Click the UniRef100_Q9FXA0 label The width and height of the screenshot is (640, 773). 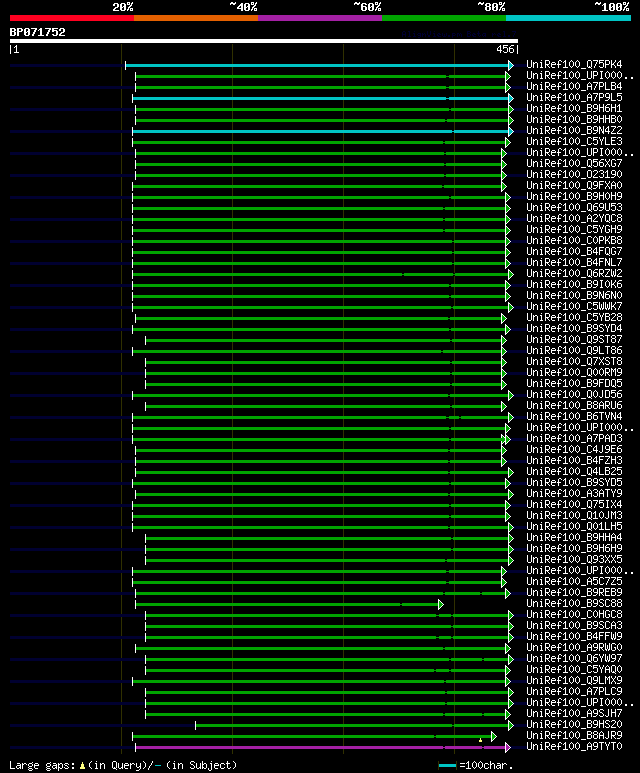point(574,186)
